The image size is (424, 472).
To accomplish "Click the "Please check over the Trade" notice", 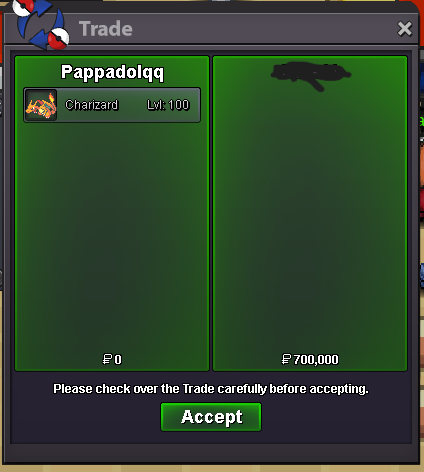I will pos(211,389).
